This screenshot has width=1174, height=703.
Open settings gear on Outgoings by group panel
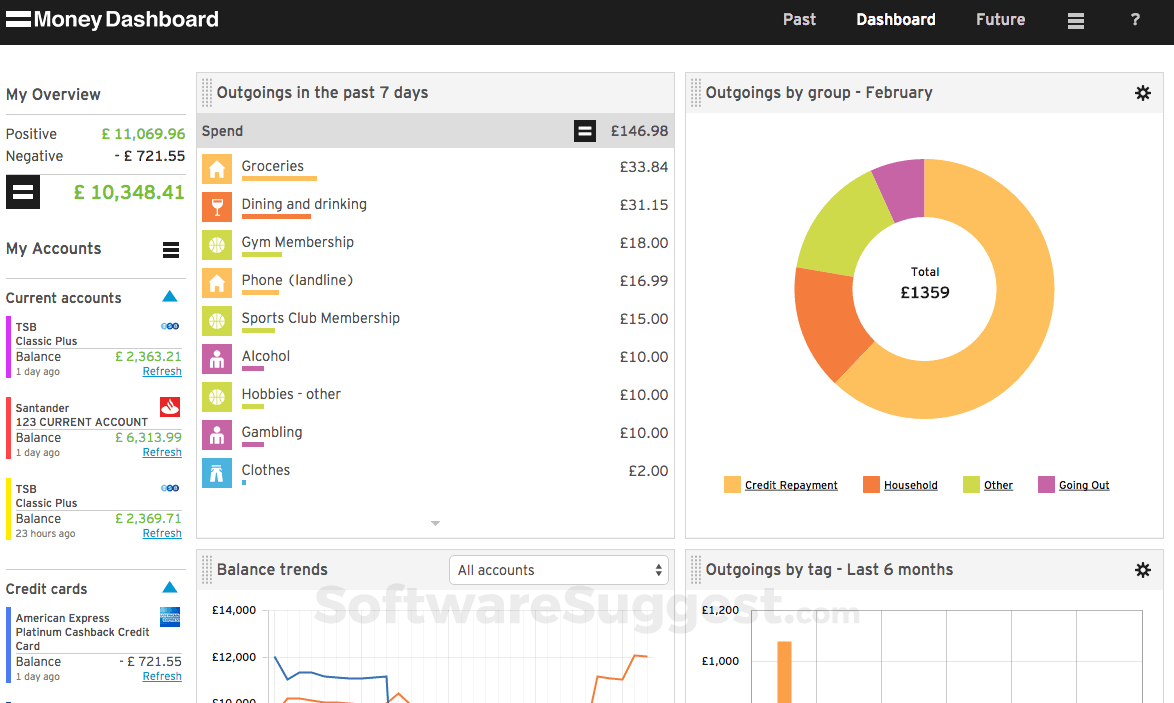(1143, 92)
